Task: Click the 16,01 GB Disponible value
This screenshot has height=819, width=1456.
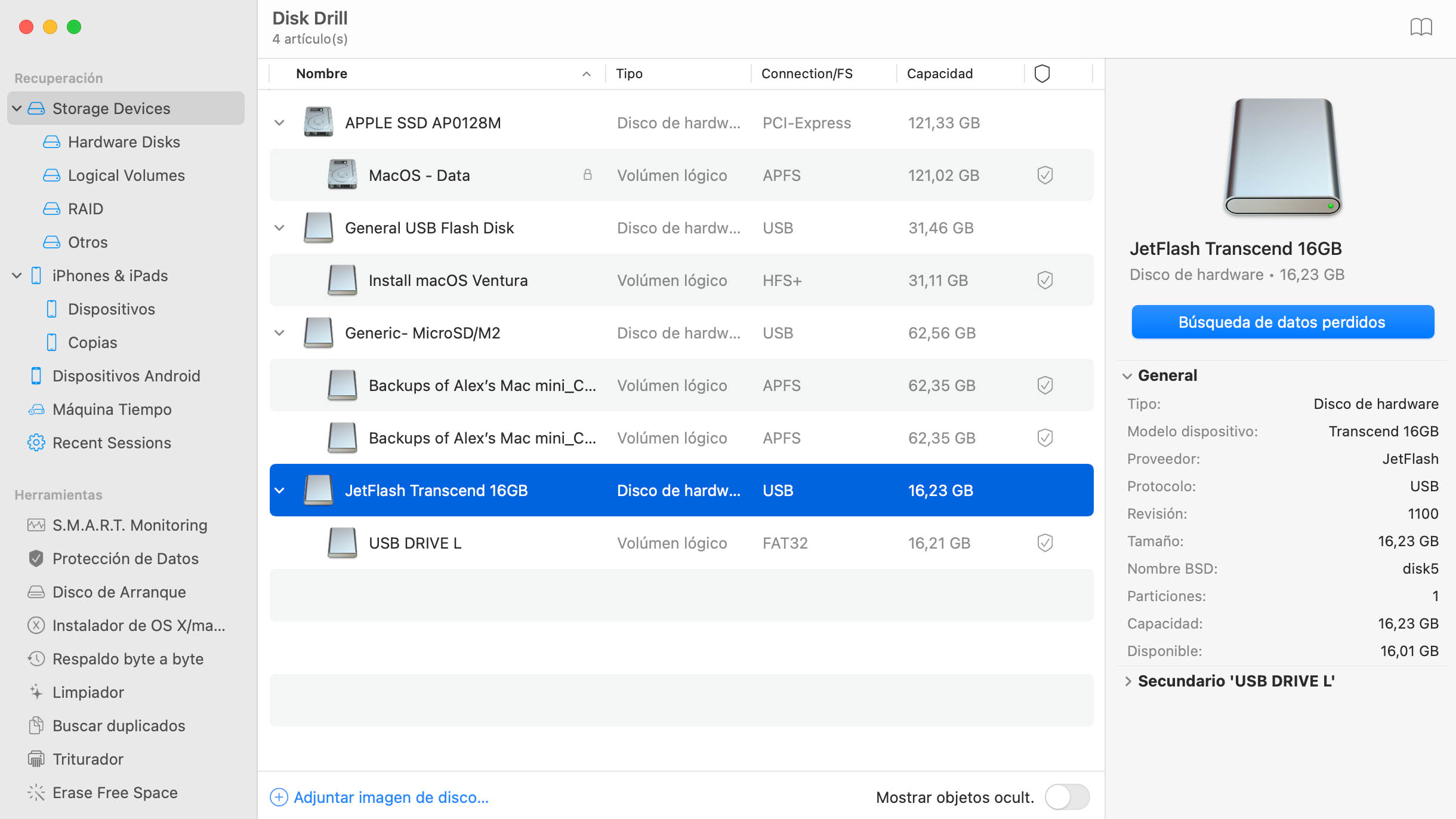Action: (1409, 651)
